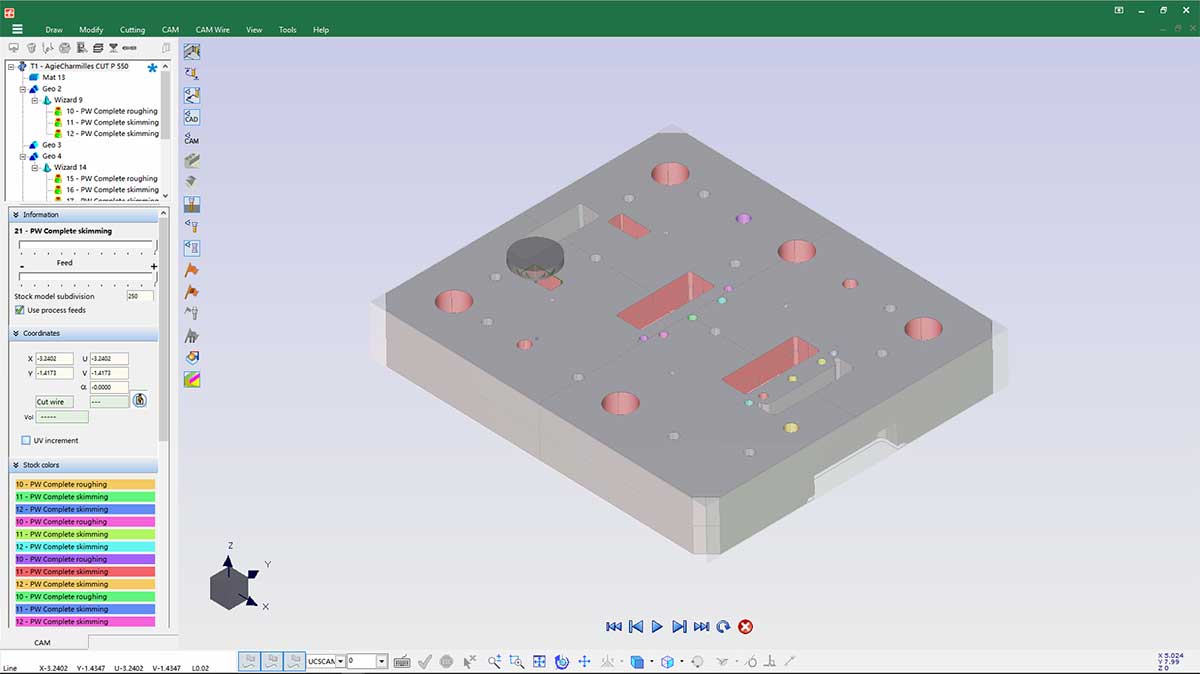Open the zoom tool in the bottom toolbar
The image size is (1200, 674).
[x=492, y=661]
